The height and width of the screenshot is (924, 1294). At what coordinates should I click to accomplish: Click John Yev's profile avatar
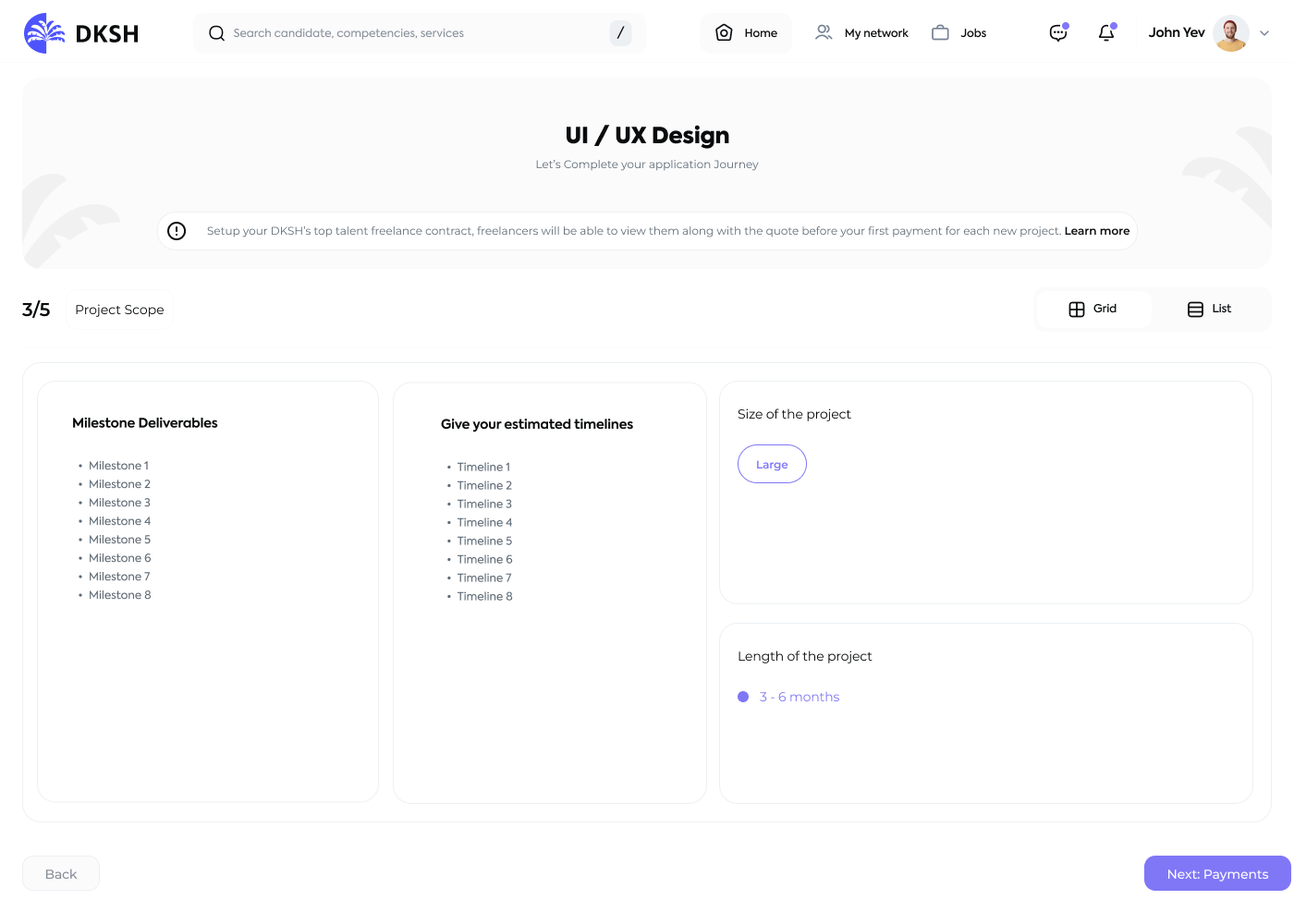pyautogui.click(x=1231, y=33)
